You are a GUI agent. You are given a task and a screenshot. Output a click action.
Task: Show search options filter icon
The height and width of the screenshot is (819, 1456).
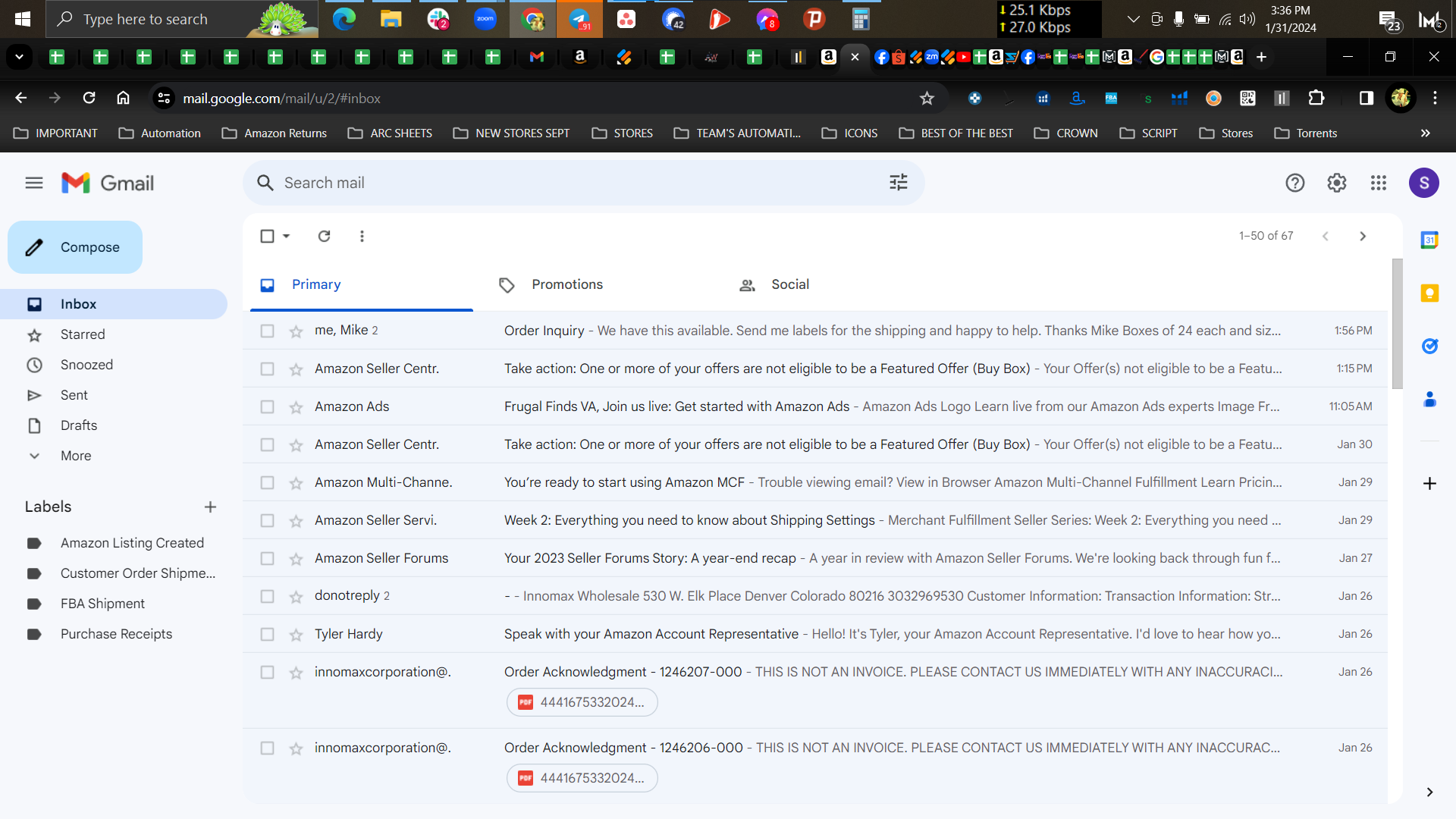pos(898,183)
